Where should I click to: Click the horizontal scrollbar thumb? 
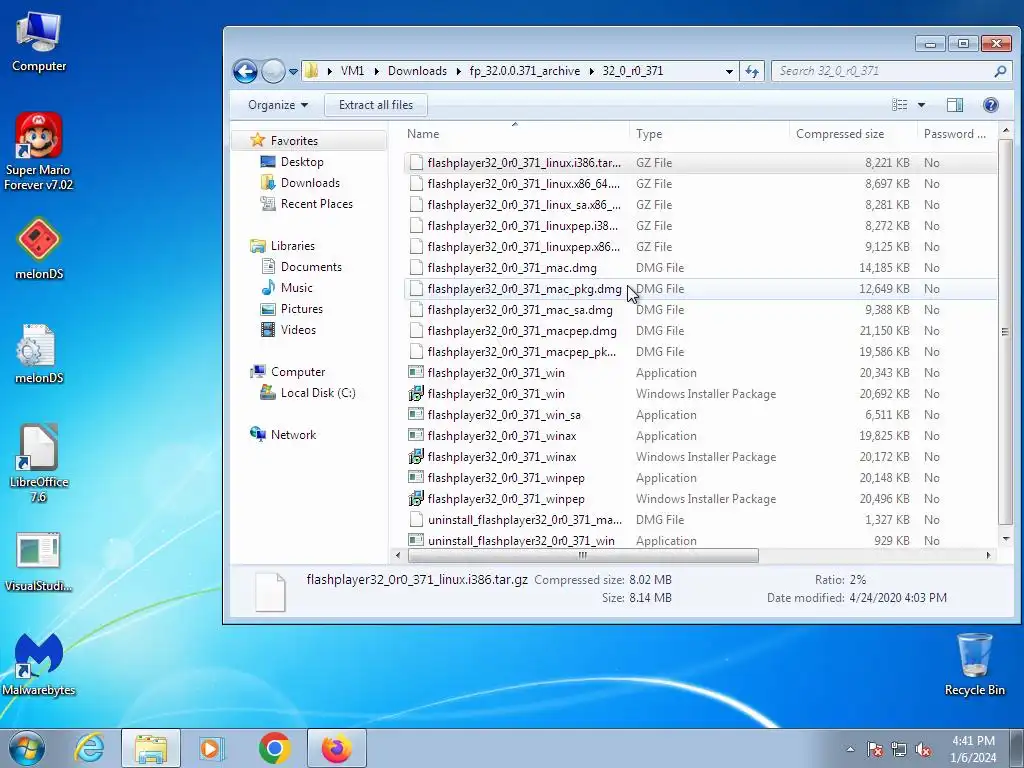[583, 556]
